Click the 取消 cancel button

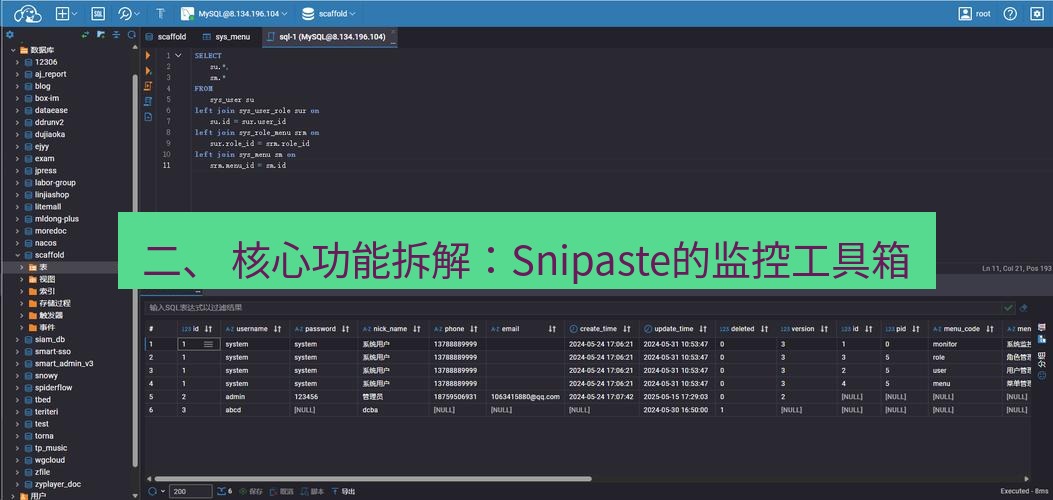coord(282,491)
